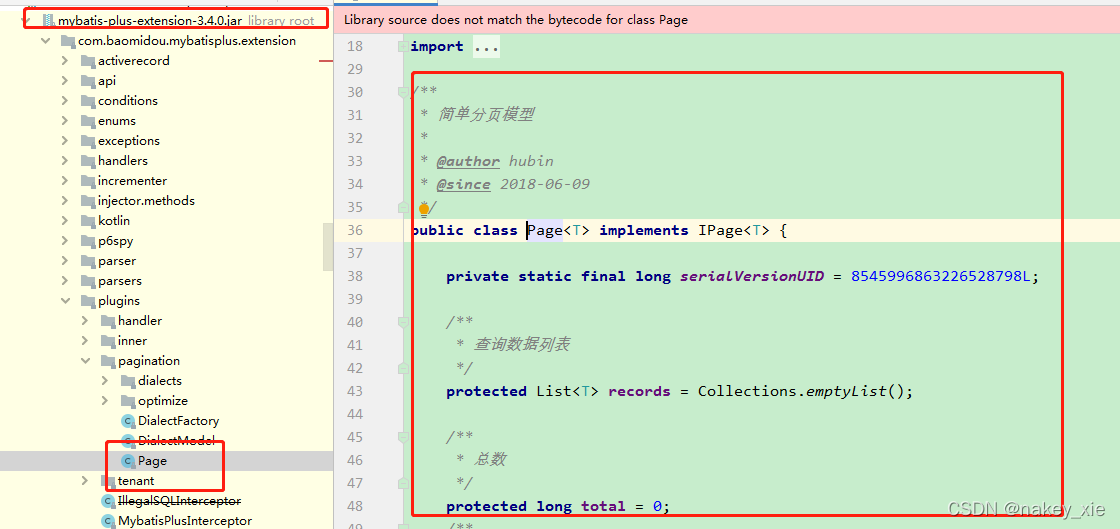This screenshot has width=1120, height=529.
Task: Click the tenant package folder icon
Action: click(107, 480)
